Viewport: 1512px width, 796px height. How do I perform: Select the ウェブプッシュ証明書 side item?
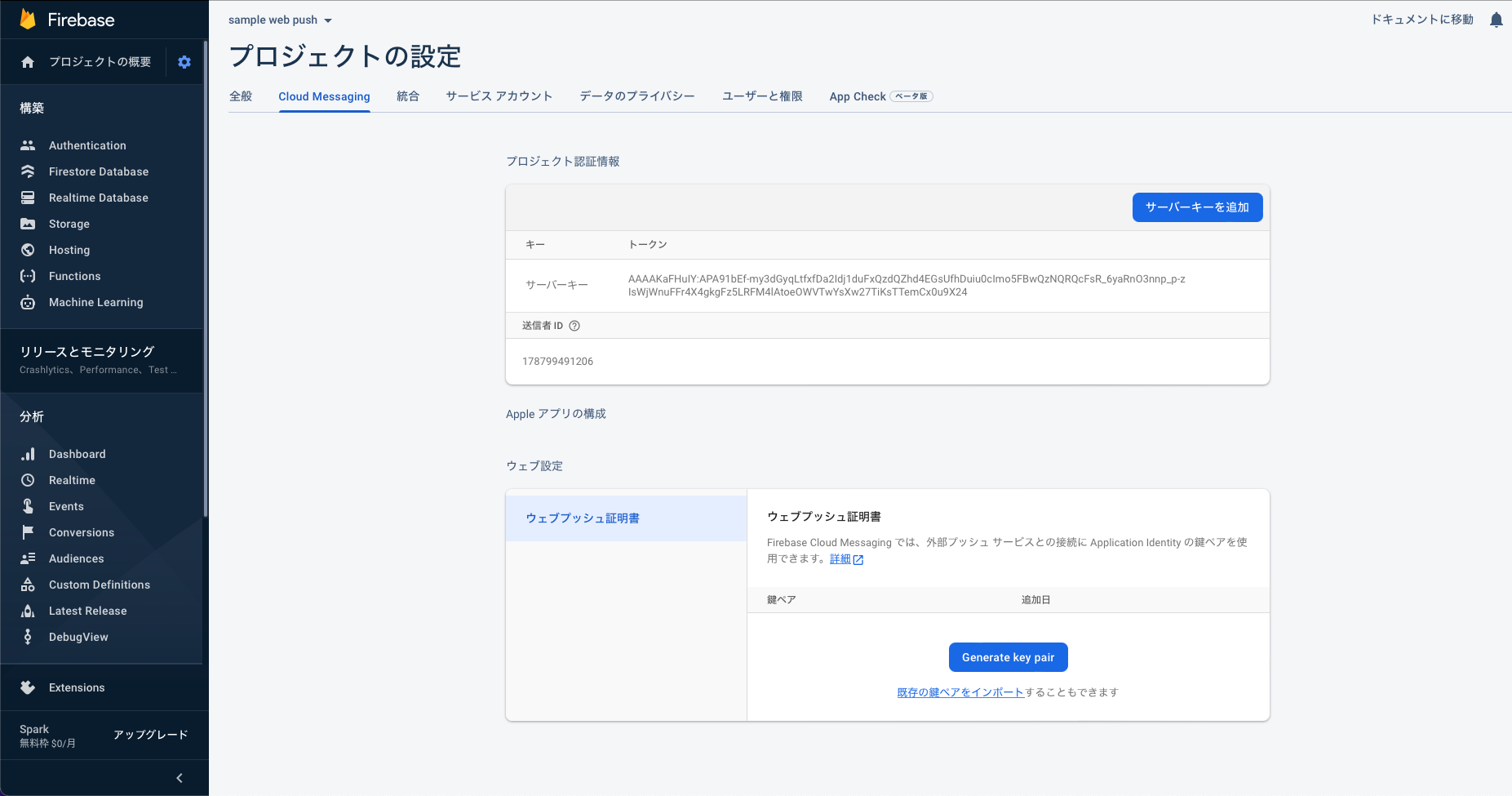click(626, 518)
